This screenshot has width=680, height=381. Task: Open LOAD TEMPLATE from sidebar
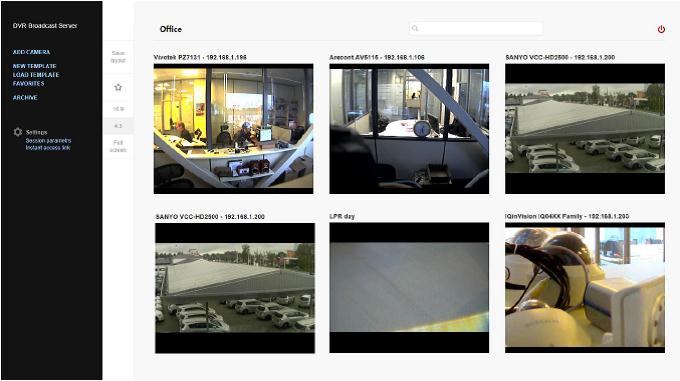[36, 75]
